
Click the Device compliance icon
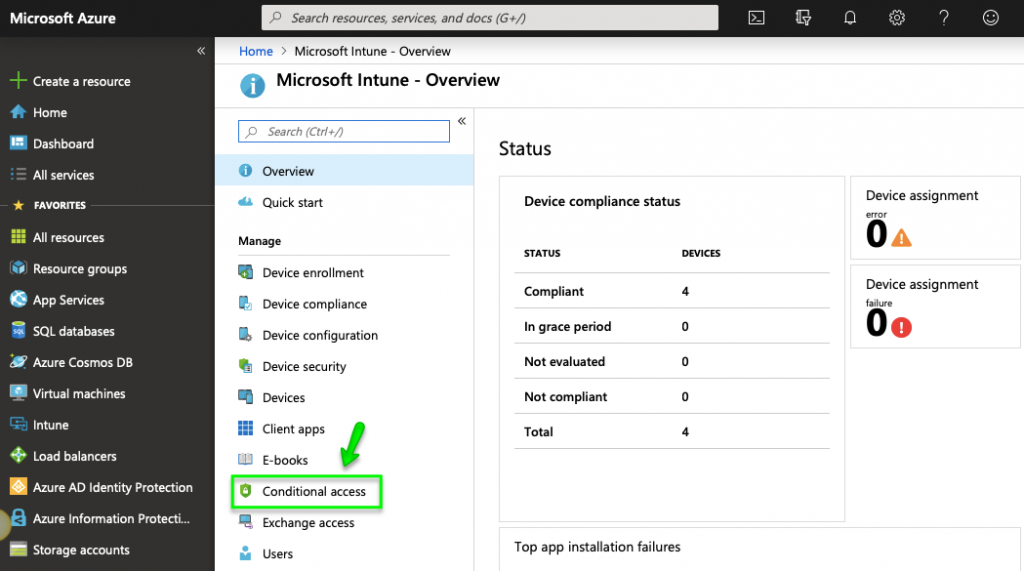click(246, 303)
